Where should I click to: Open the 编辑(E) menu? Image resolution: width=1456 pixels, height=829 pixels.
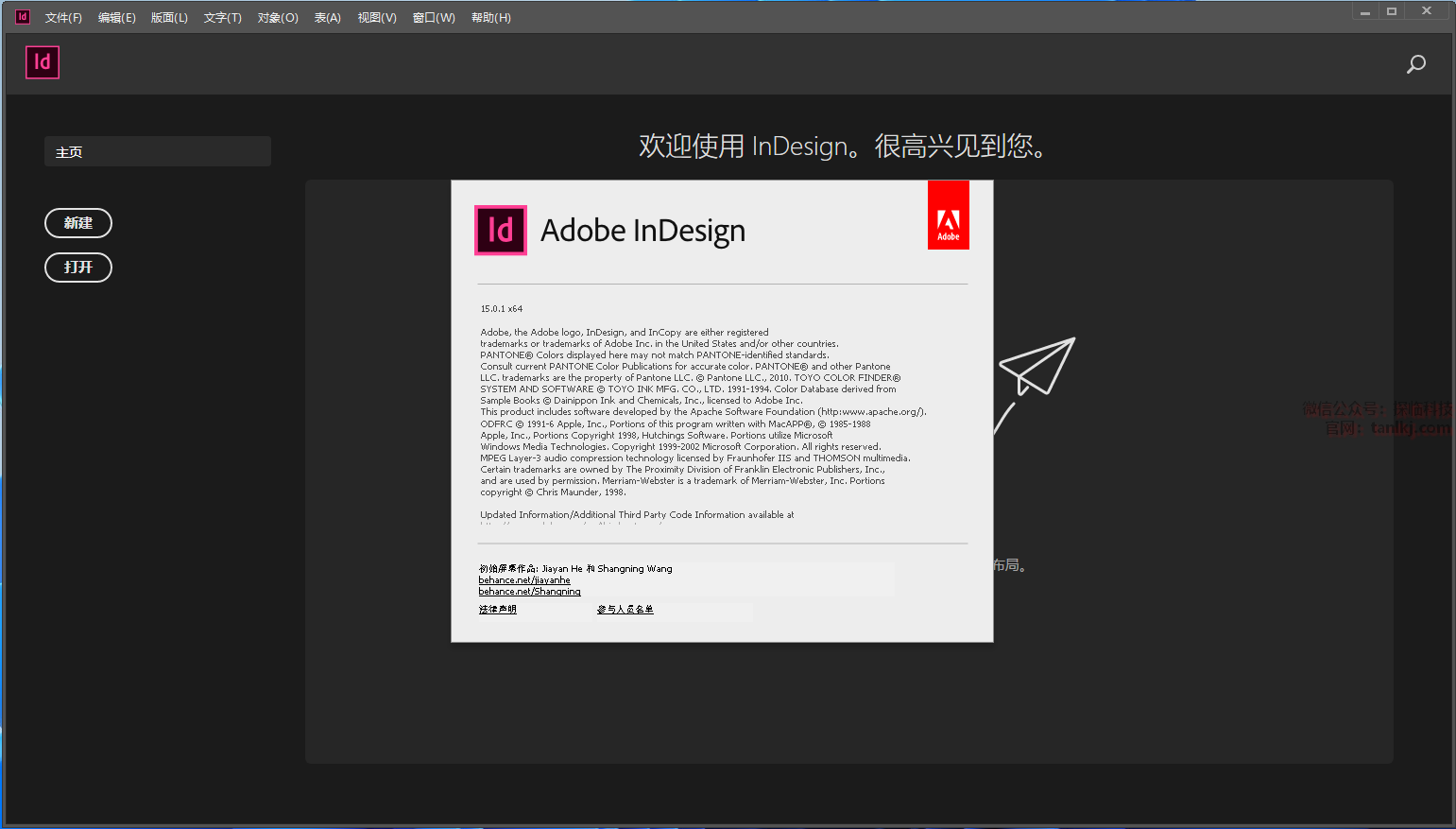pyautogui.click(x=116, y=18)
